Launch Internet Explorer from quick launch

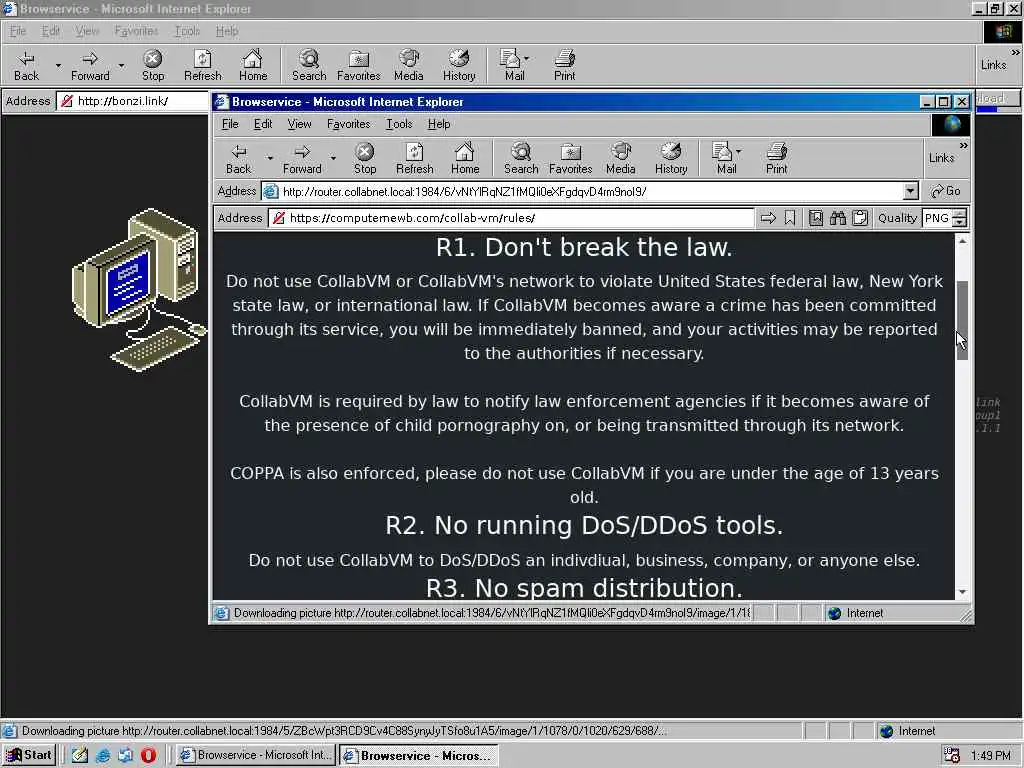pyautogui.click(x=103, y=755)
